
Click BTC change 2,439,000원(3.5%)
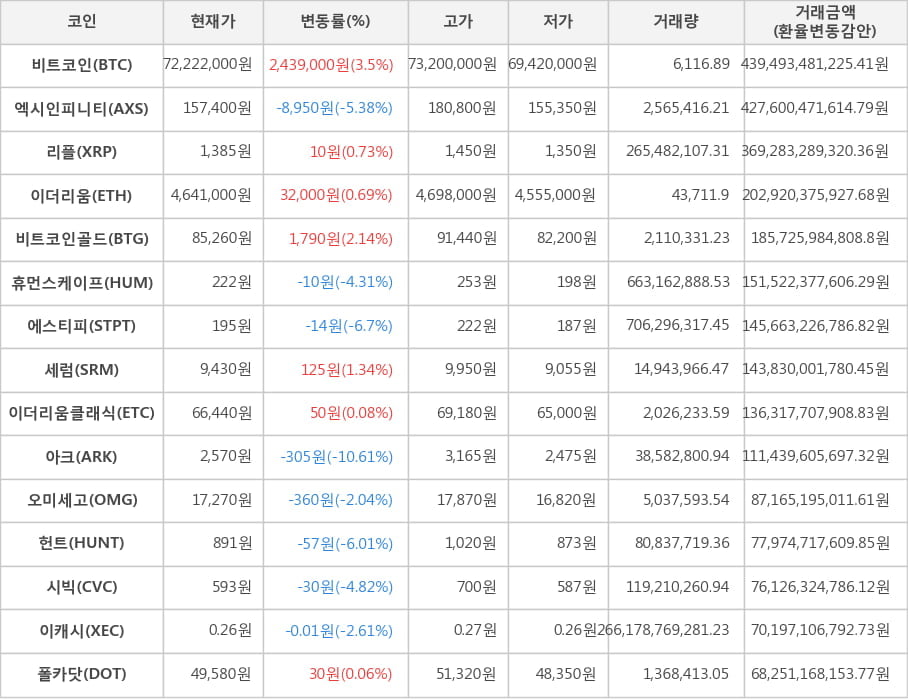point(331,64)
